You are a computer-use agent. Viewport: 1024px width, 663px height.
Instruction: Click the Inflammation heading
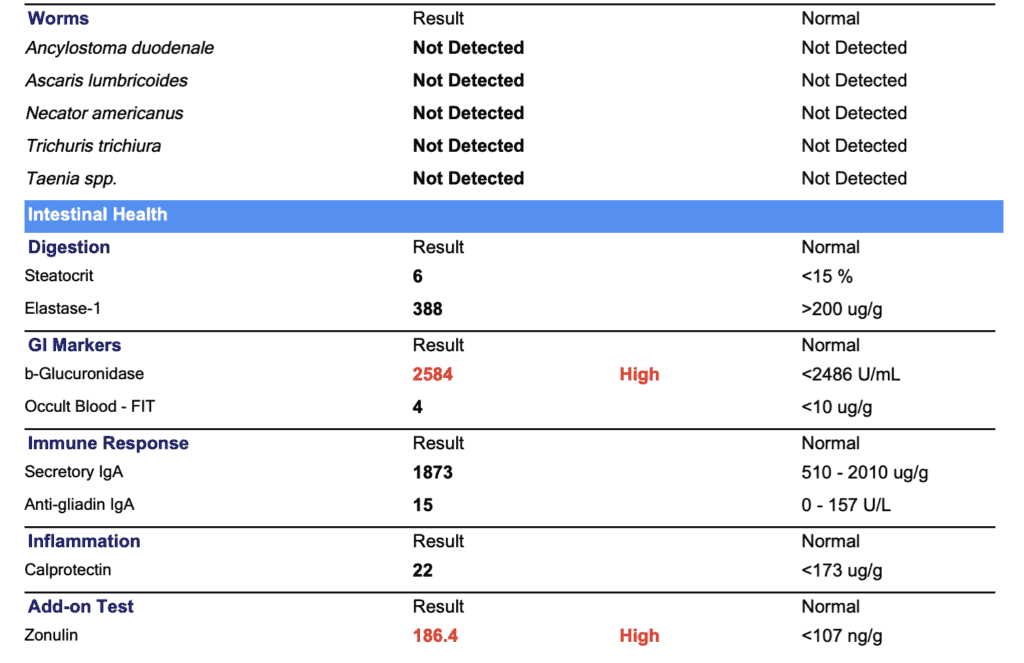(x=84, y=541)
